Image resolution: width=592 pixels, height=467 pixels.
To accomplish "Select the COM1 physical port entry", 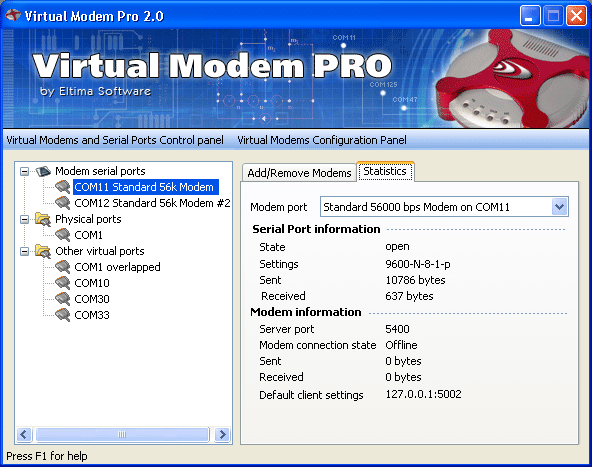I will [x=88, y=235].
